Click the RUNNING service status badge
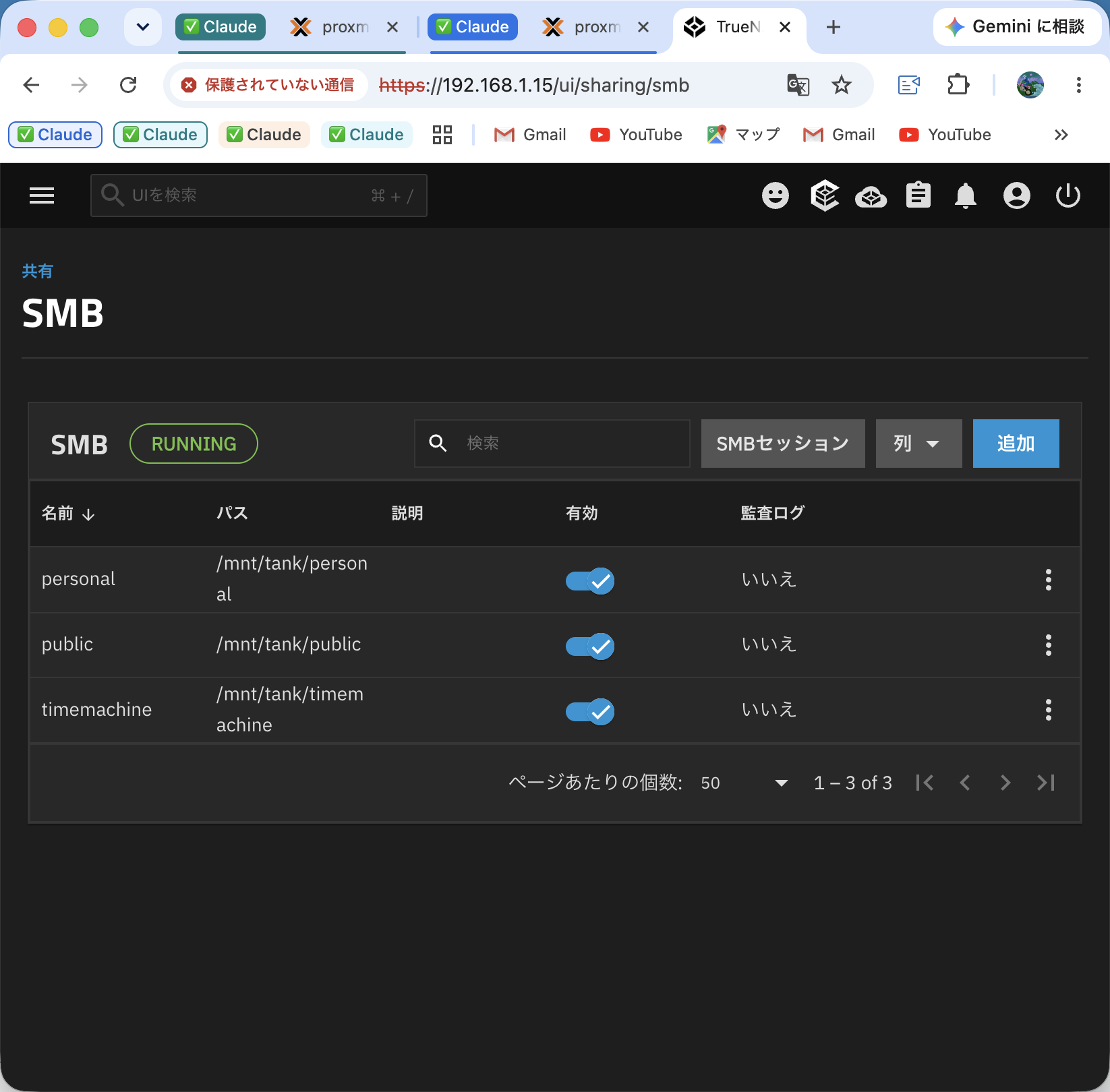The width and height of the screenshot is (1110, 1092). (194, 444)
